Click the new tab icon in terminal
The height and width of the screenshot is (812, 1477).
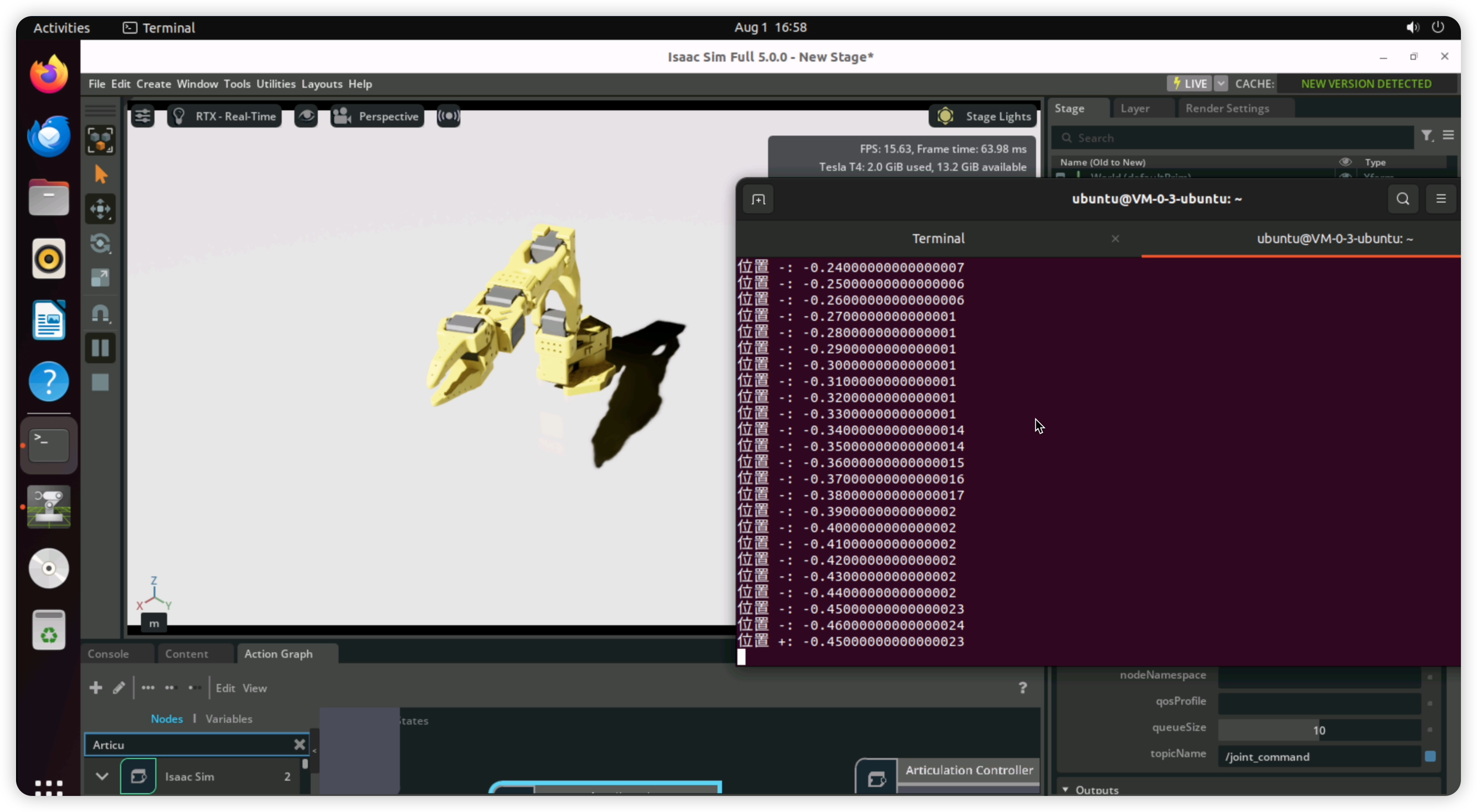click(758, 199)
